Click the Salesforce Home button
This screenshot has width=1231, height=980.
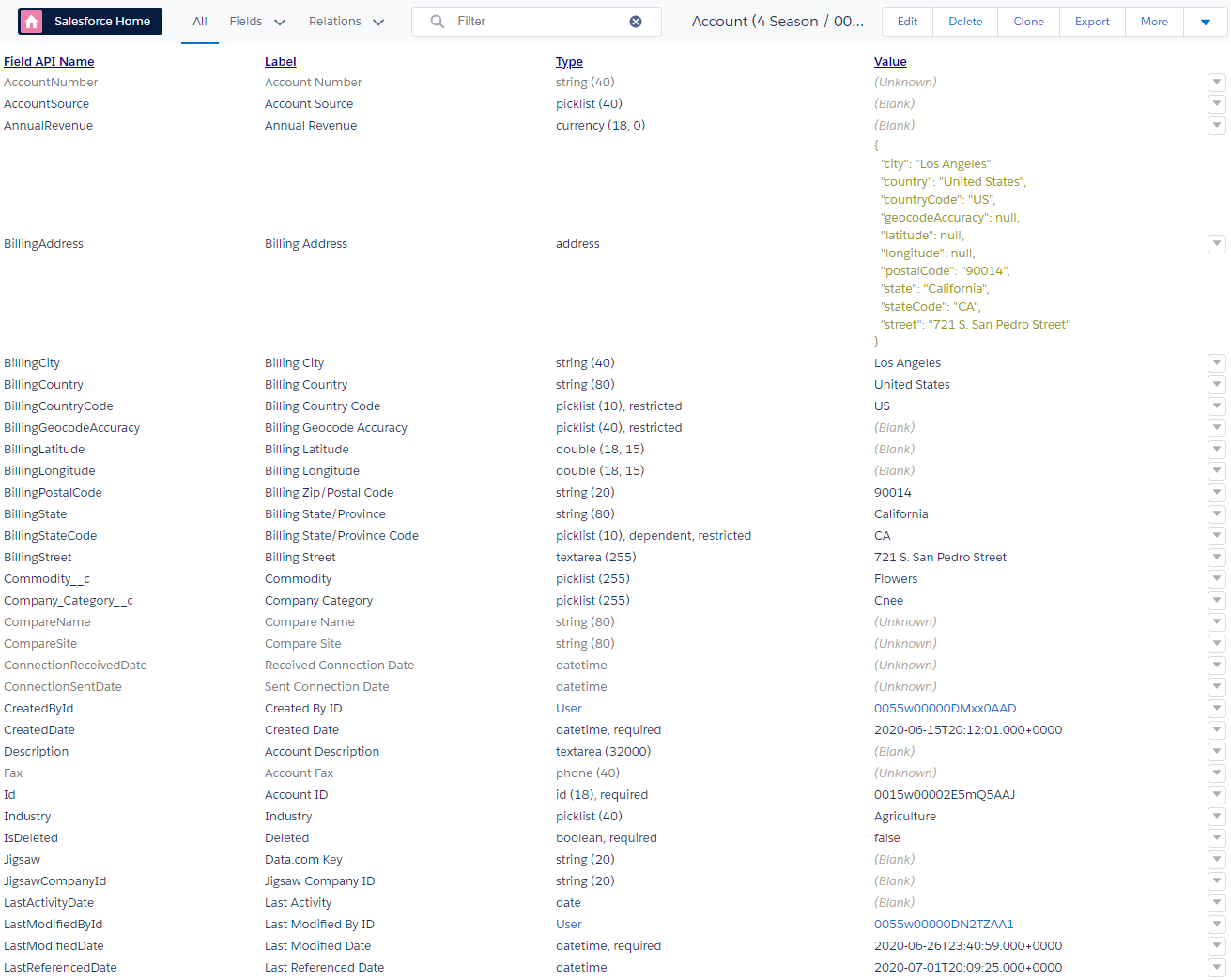[90, 22]
